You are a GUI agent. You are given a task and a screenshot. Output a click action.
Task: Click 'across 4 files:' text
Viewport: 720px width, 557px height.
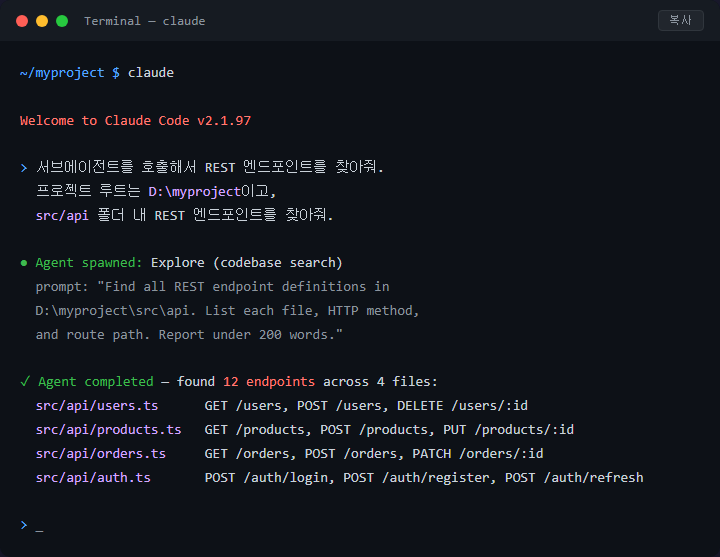380,382
